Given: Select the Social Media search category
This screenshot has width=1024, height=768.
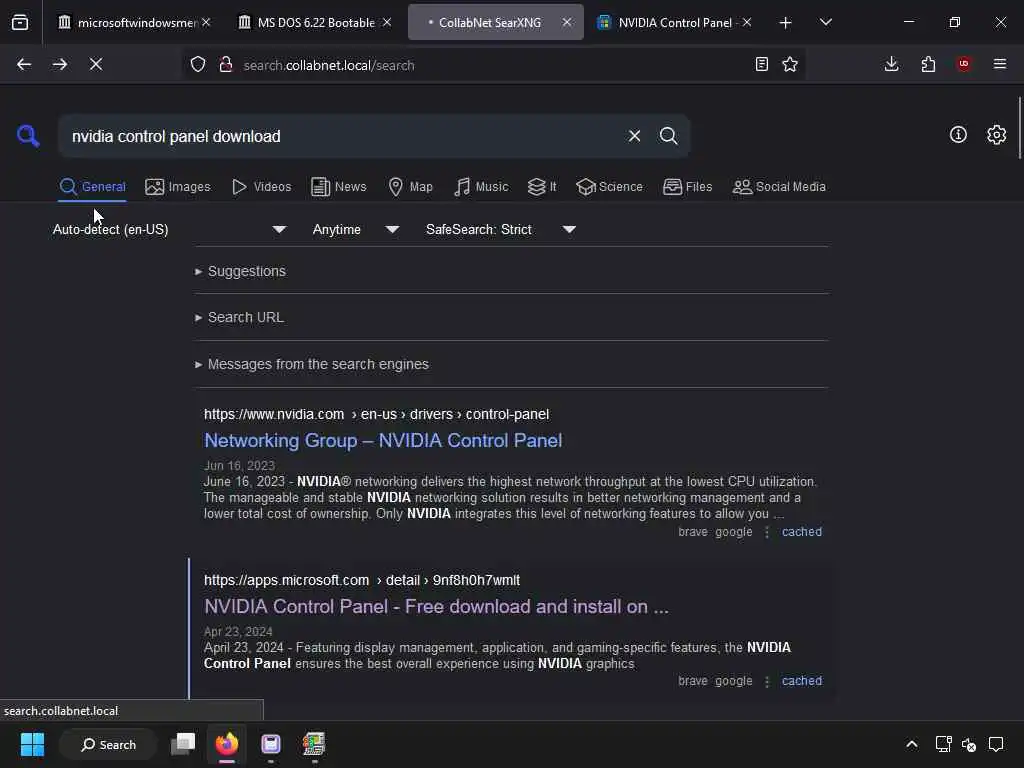Looking at the screenshot, I should point(779,187).
